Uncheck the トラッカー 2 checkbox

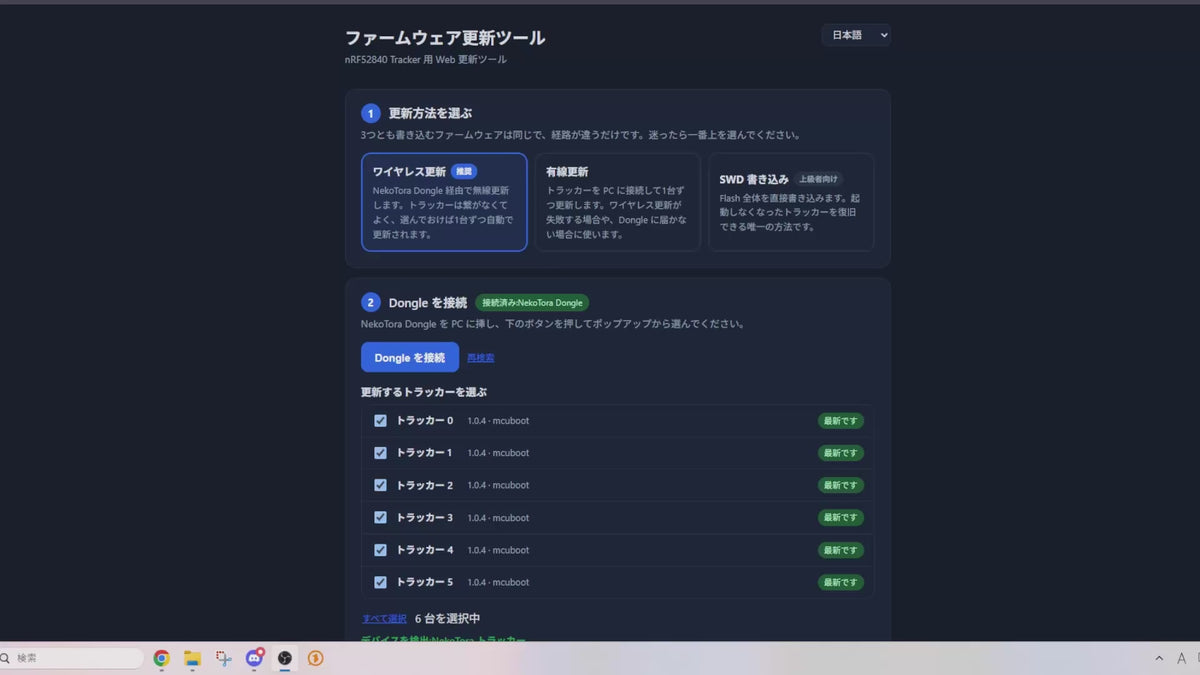[x=380, y=485]
